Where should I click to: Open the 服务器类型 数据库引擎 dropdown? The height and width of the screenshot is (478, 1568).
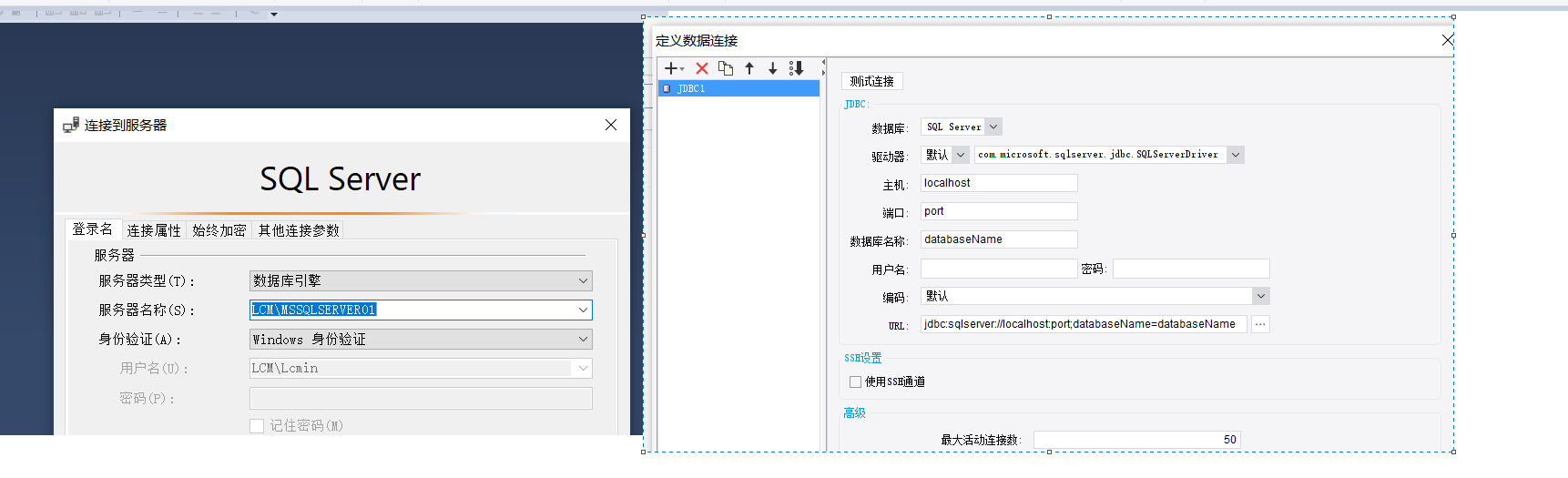(421, 280)
